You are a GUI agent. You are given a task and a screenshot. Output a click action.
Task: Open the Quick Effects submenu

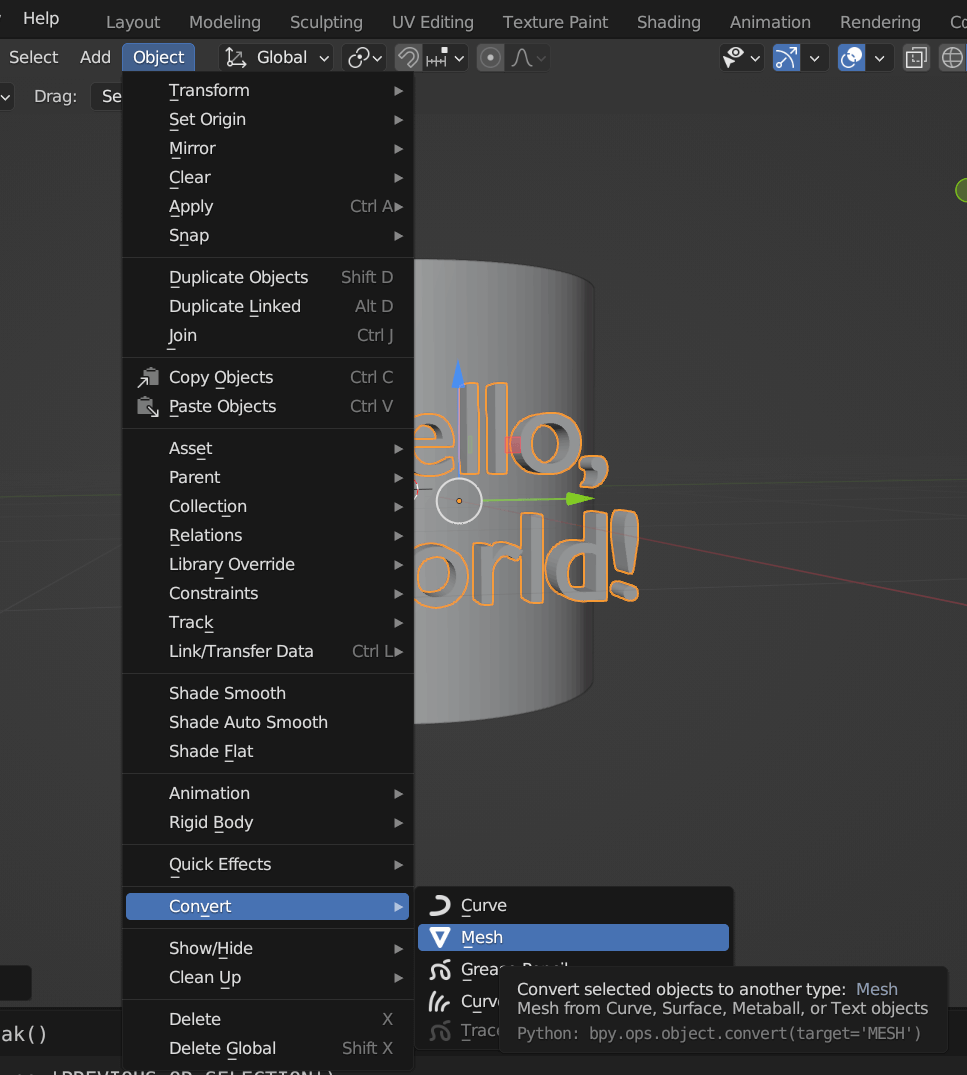[267, 865]
